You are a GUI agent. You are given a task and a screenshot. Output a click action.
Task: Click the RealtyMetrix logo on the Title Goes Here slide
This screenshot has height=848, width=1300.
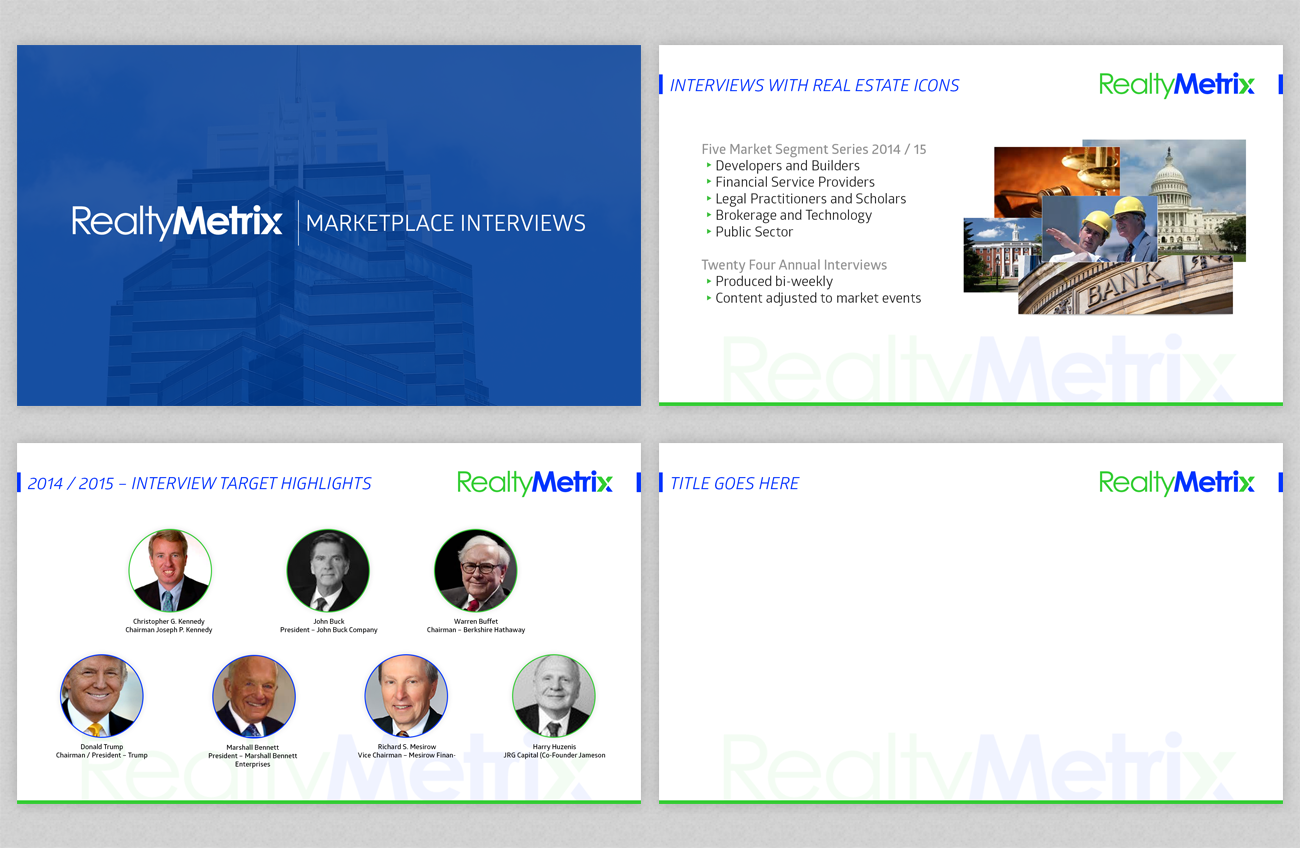point(1176,483)
